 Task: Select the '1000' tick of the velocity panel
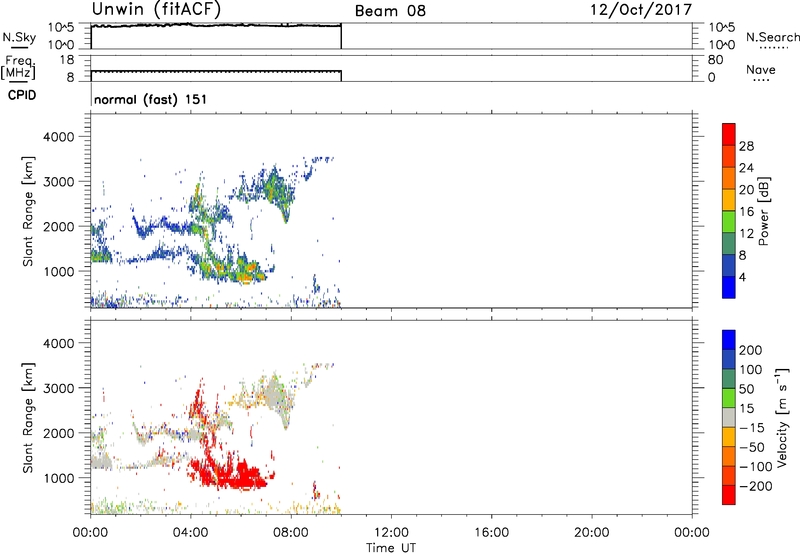click(59, 478)
